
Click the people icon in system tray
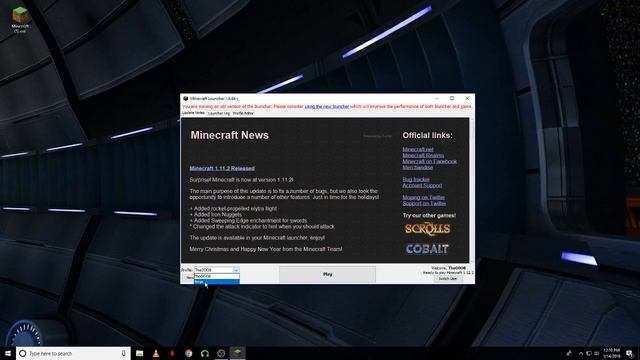pos(569,353)
